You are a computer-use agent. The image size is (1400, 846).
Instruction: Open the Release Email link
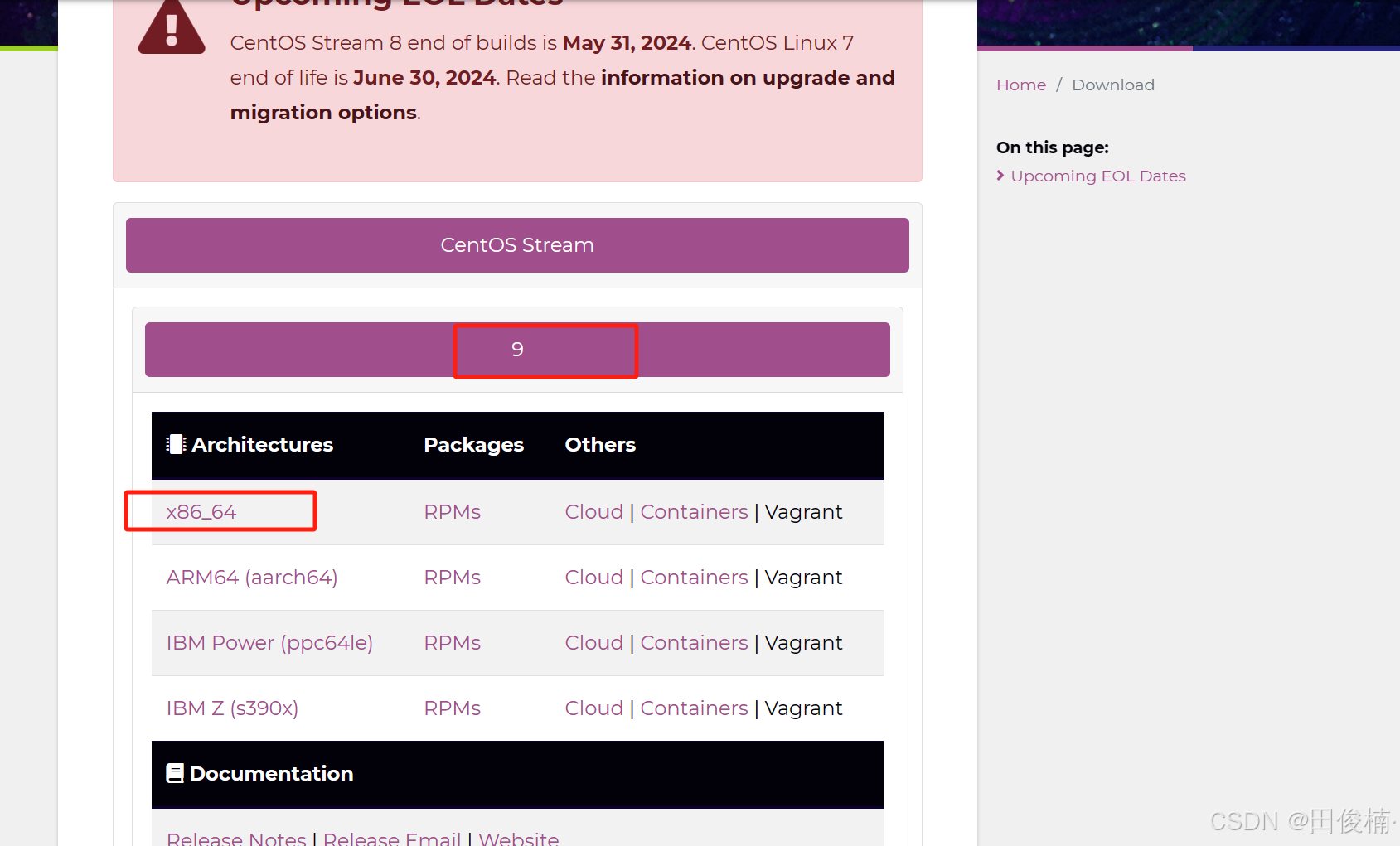tap(392, 838)
